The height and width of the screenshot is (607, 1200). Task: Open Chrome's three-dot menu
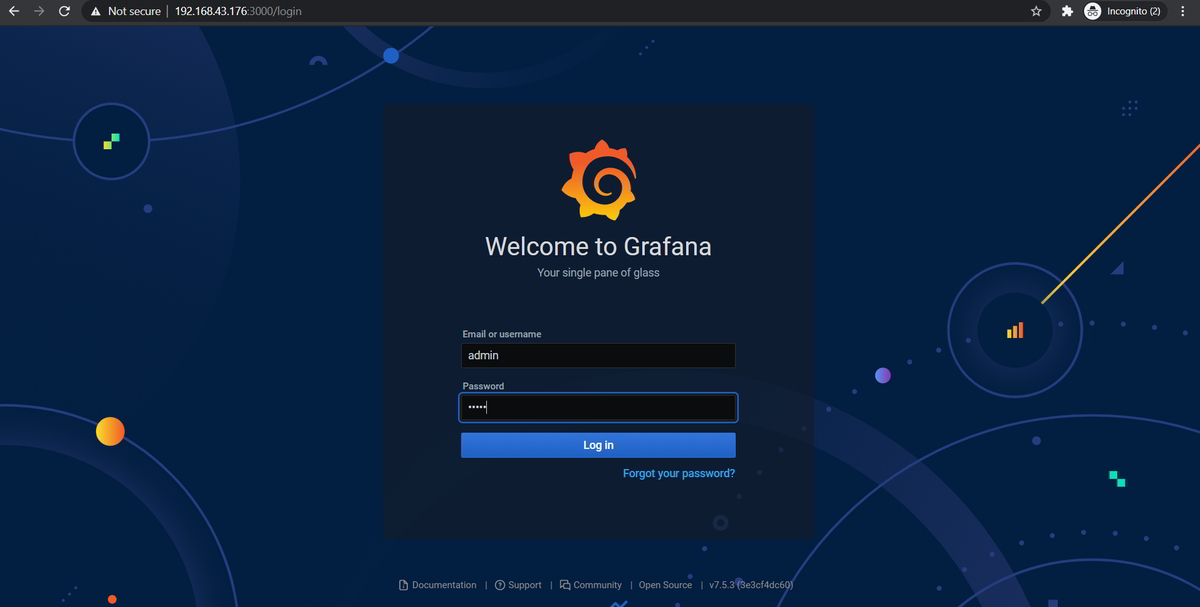point(1183,11)
